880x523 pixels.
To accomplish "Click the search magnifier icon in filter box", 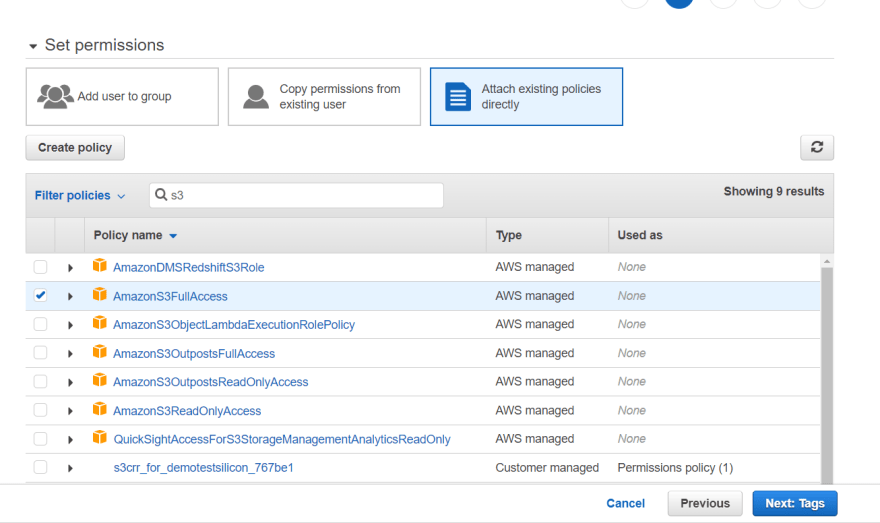I will [161, 195].
